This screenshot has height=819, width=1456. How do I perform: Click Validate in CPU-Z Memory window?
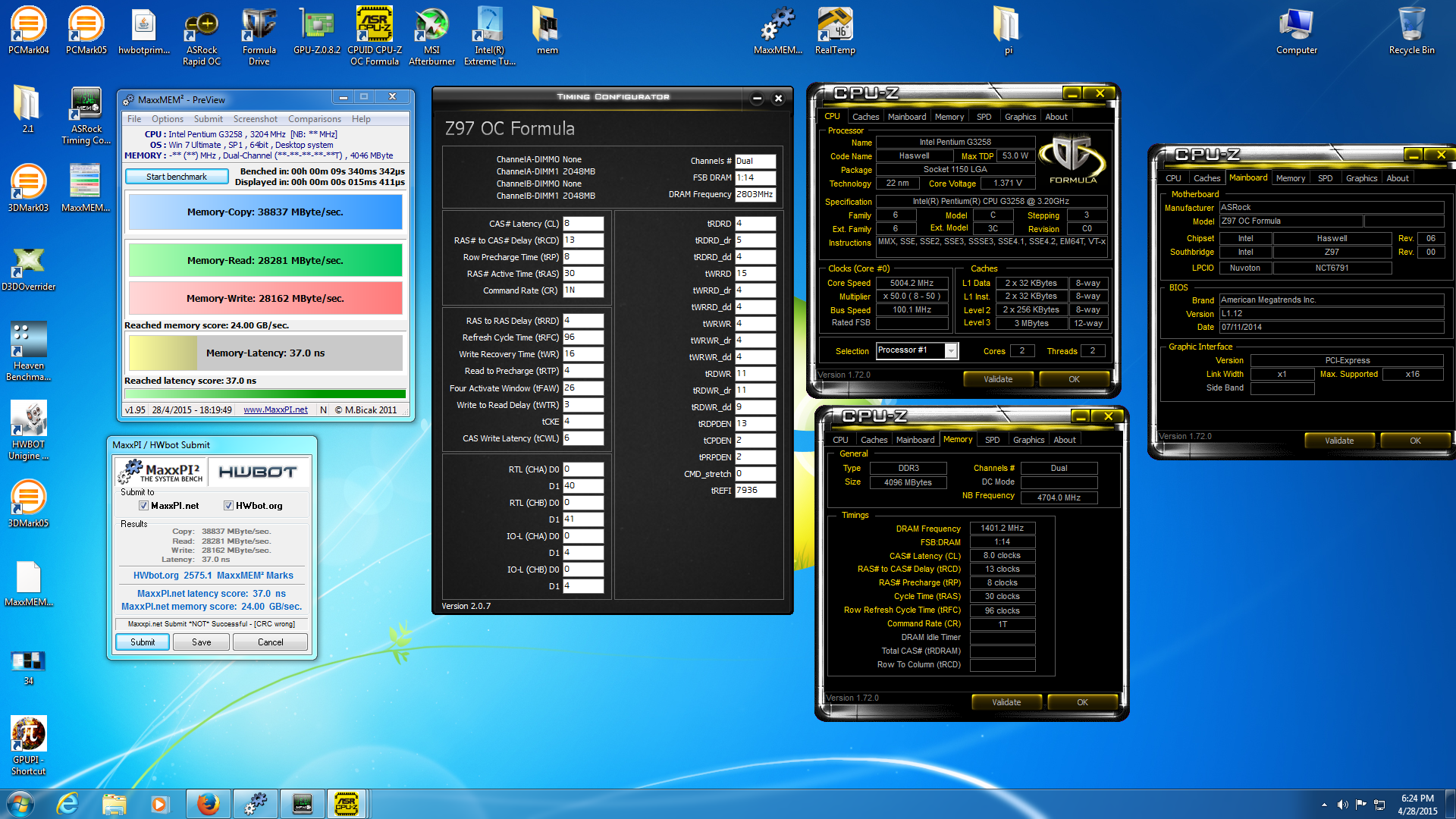click(1006, 702)
